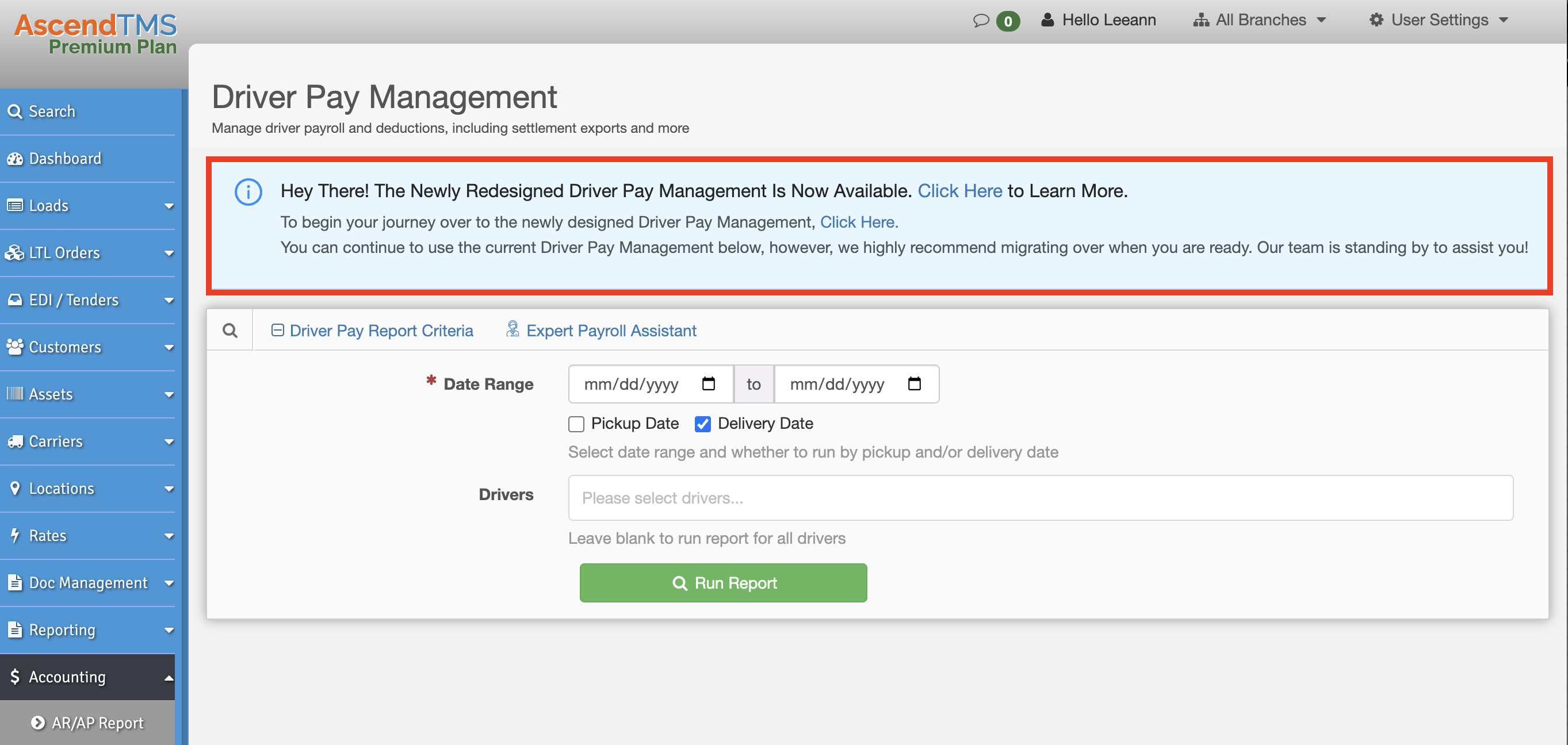Open the User Settings dropdown arrow
The width and height of the screenshot is (1568, 745).
tap(1504, 21)
